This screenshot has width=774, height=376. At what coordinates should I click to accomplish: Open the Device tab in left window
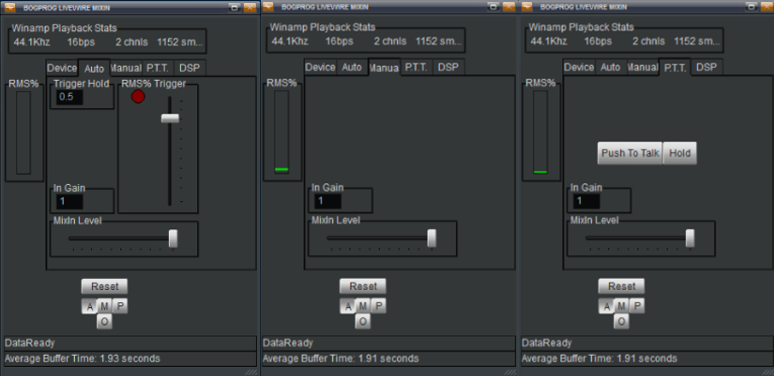[x=62, y=68]
